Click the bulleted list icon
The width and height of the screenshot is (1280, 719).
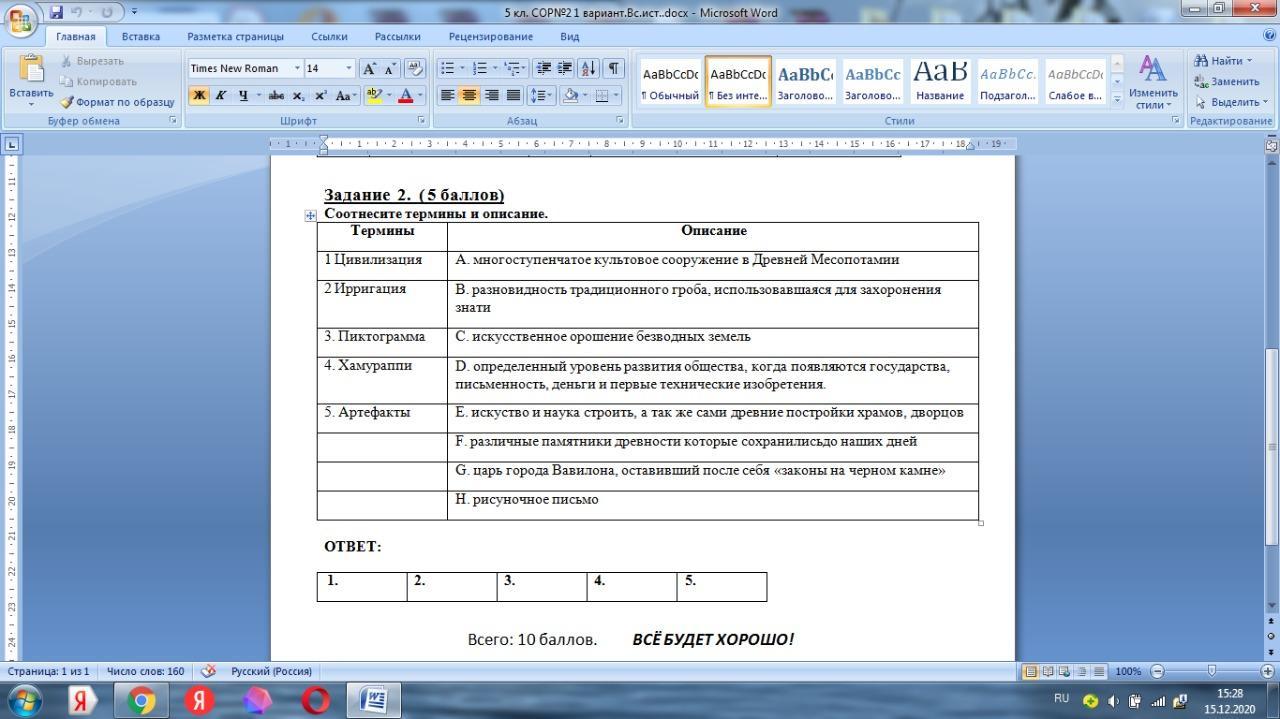point(448,68)
